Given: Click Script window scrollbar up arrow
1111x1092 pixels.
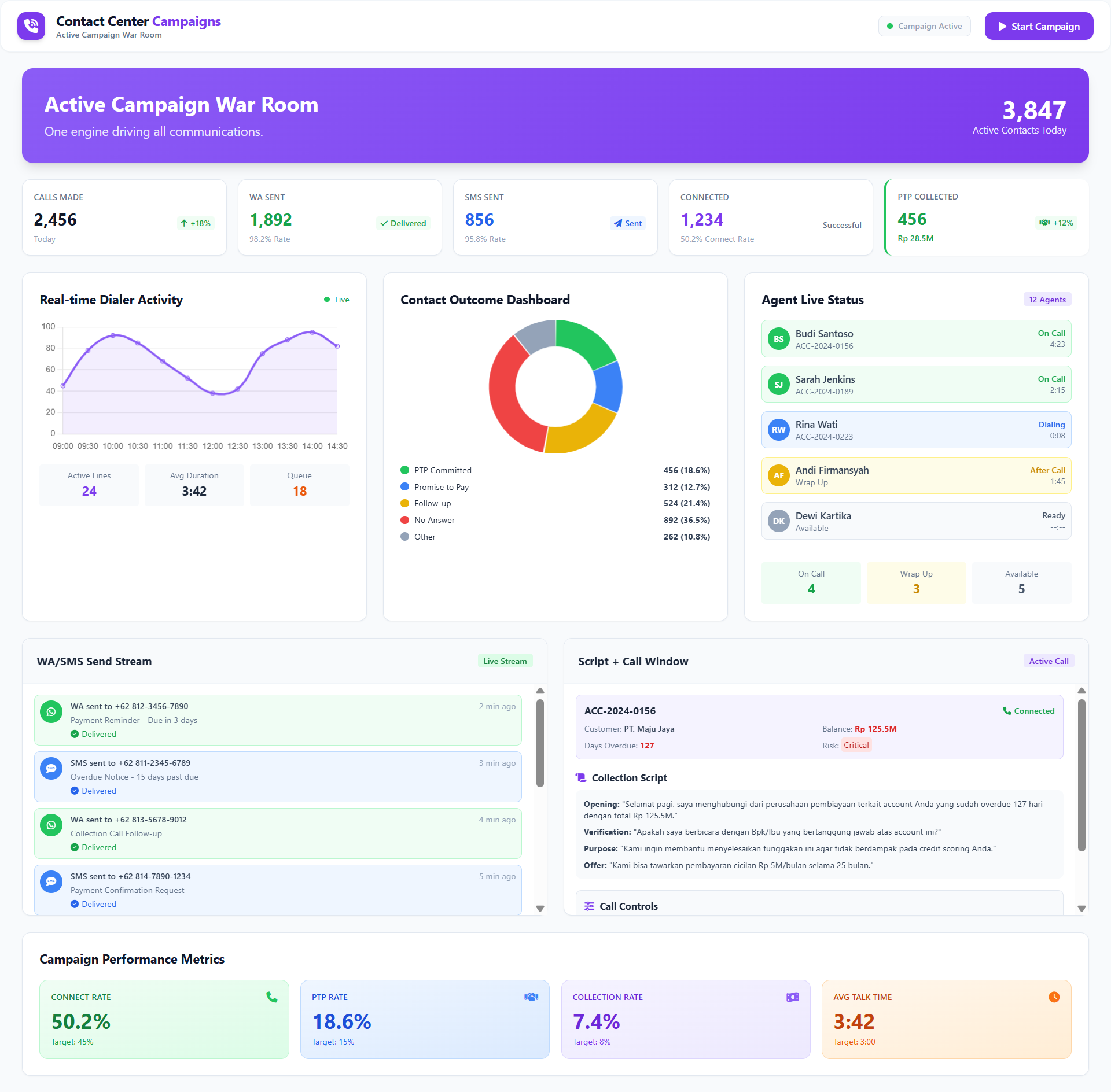Looking at the screenshot, I should tap(1081, 691).
